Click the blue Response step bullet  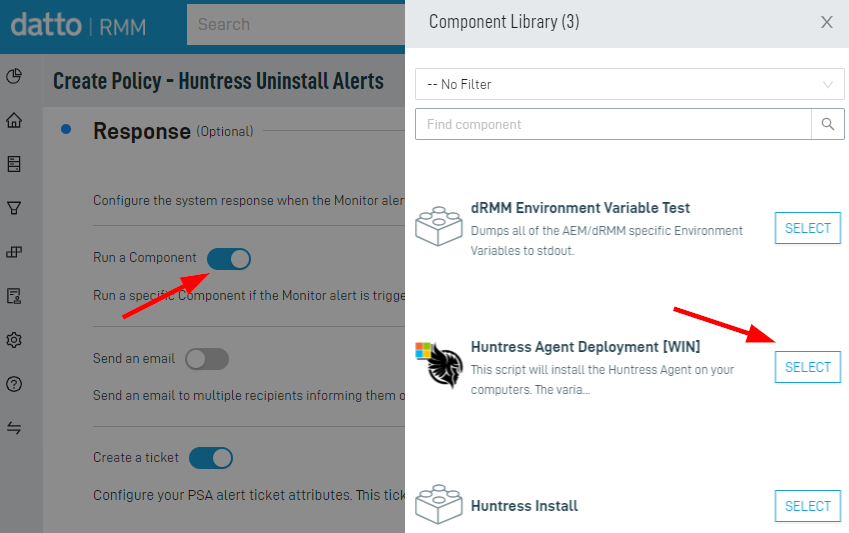pos(66,129)
